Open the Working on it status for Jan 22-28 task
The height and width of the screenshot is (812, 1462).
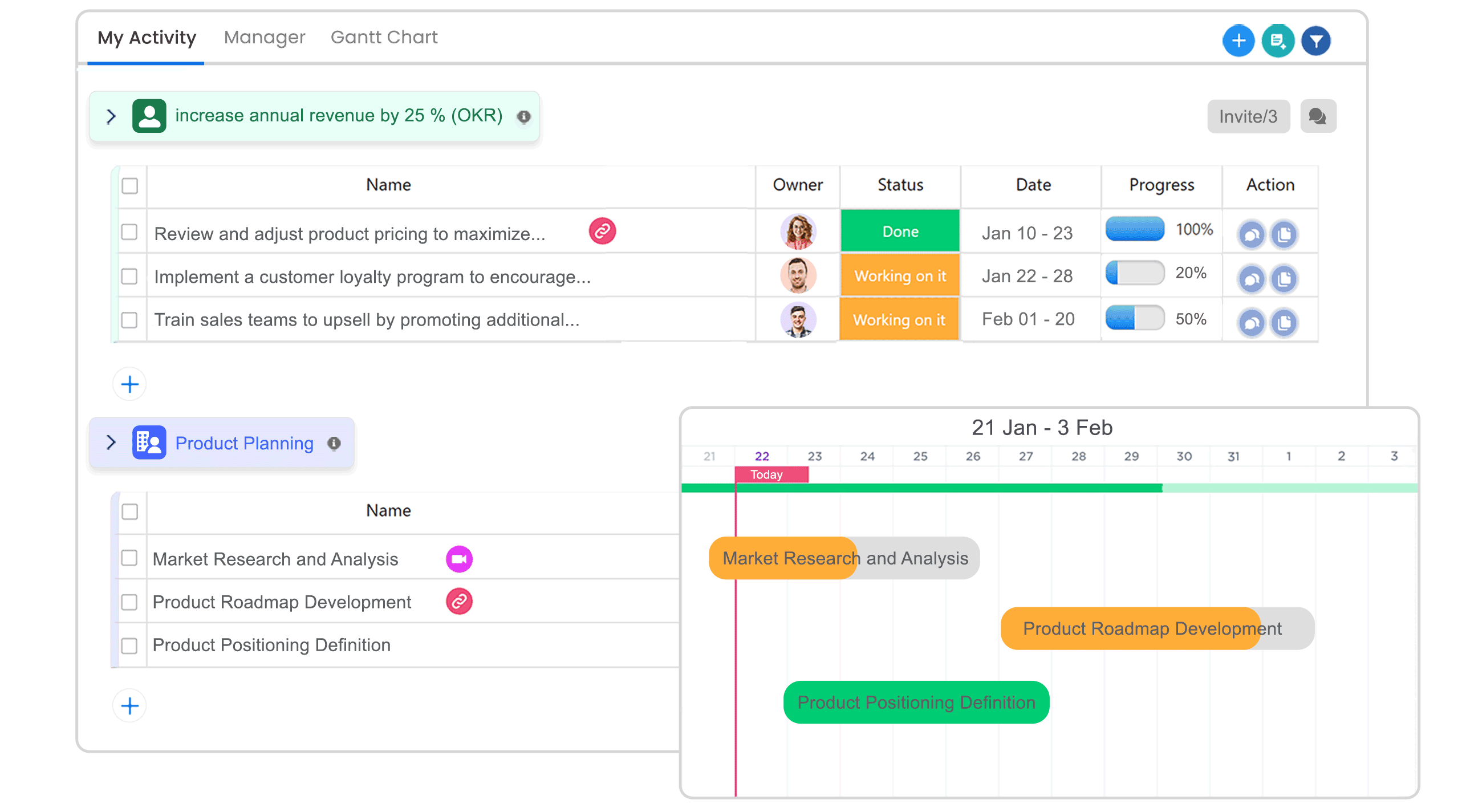pos(900,276)
